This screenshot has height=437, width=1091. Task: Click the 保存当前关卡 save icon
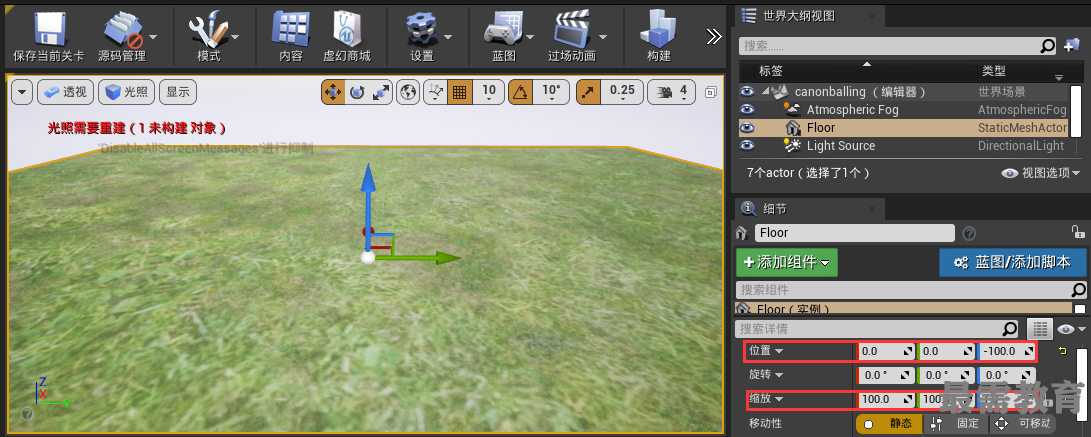49,30
